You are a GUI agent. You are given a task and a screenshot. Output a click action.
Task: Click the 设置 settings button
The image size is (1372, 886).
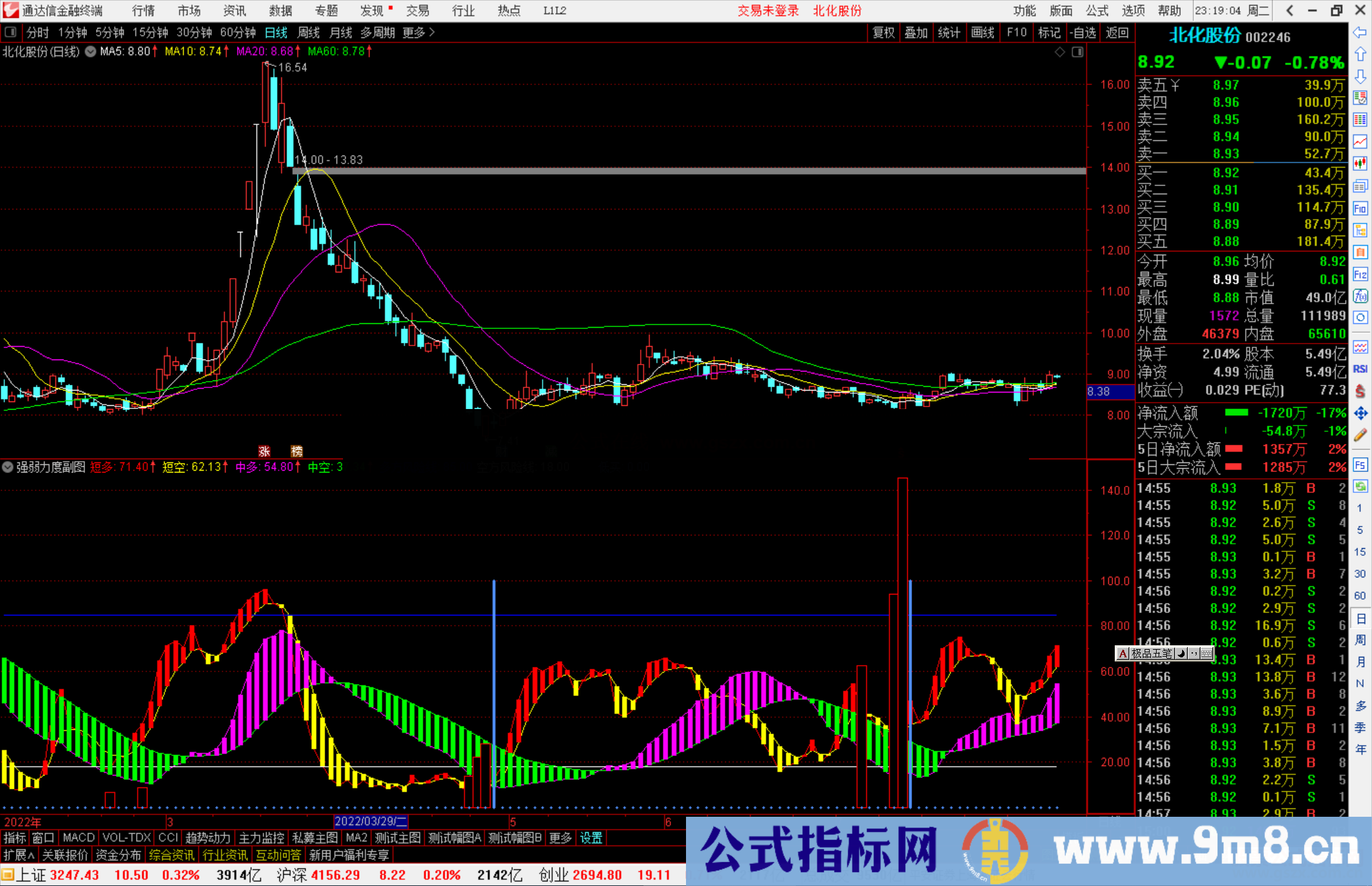(591, 838)
